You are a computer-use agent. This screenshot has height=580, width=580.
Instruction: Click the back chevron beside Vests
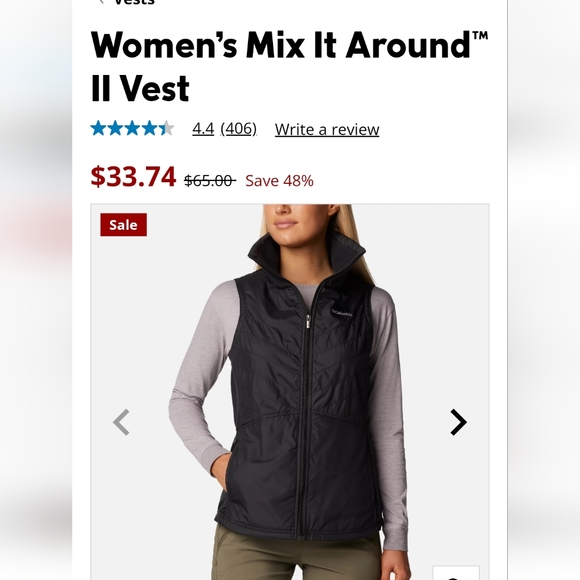tap(101, 2)
